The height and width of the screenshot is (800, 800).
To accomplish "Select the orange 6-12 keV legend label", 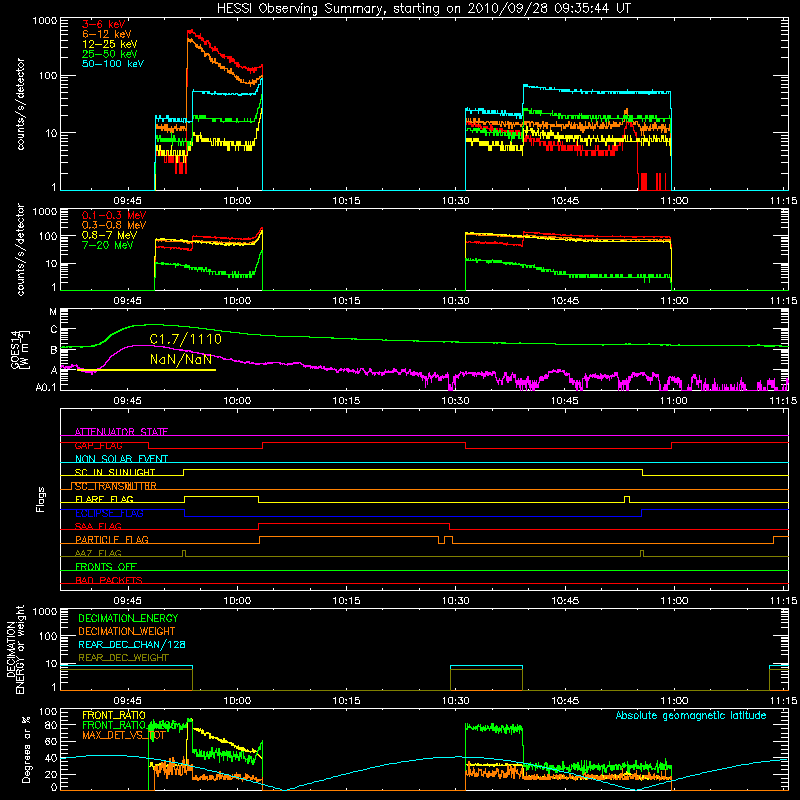I will point(107,34).
